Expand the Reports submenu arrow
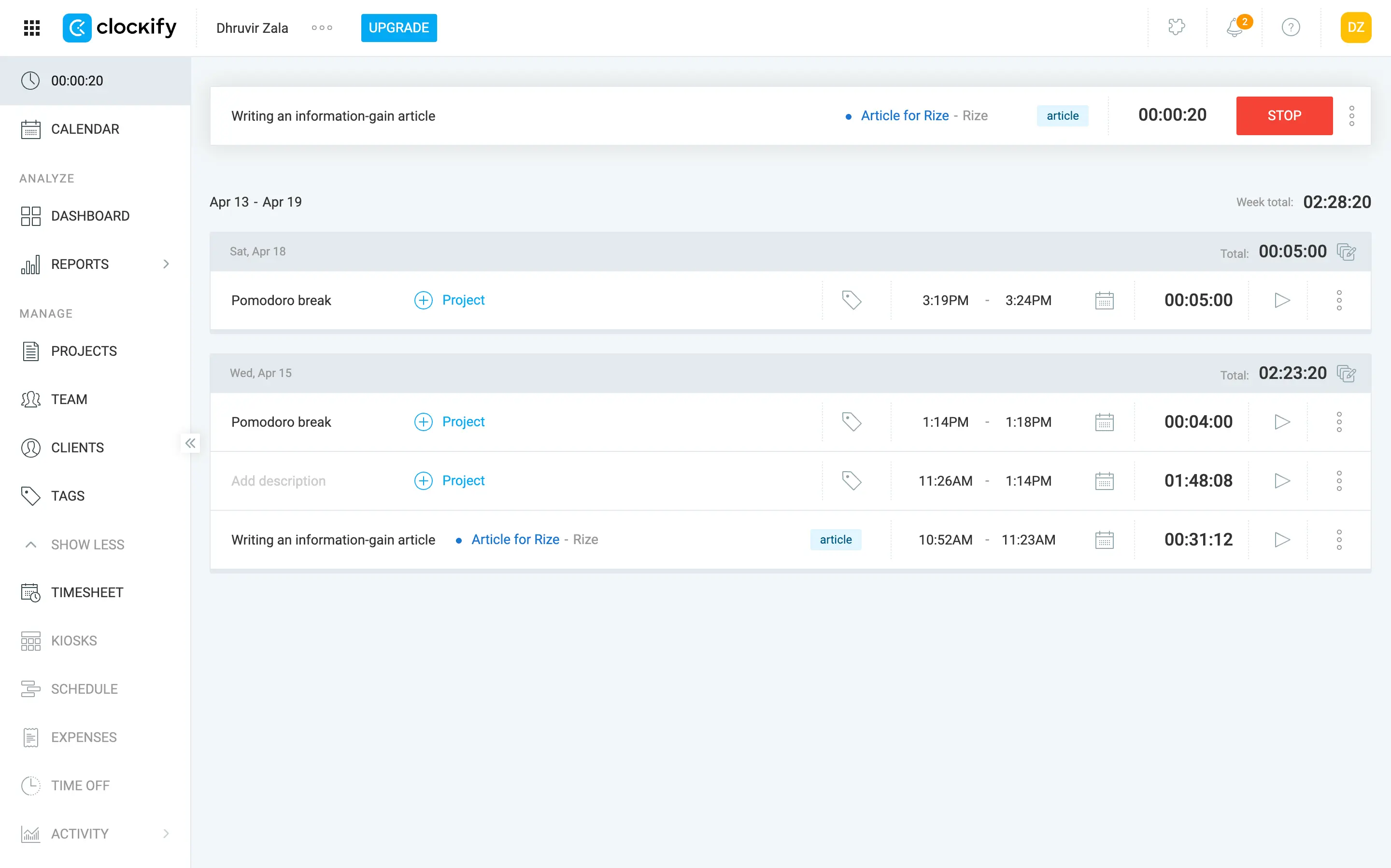The width and height of the screenshot is (1391, 868). coord(166,264)
